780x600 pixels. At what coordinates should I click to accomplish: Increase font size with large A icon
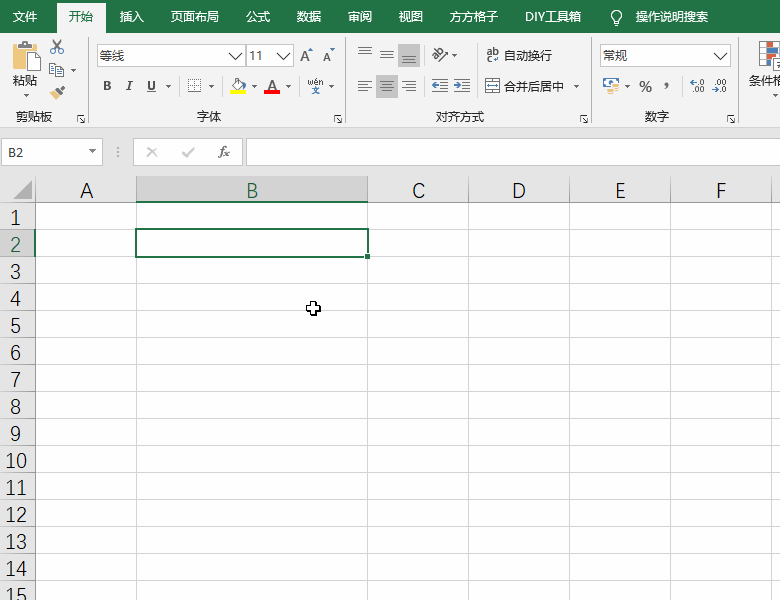306,55
